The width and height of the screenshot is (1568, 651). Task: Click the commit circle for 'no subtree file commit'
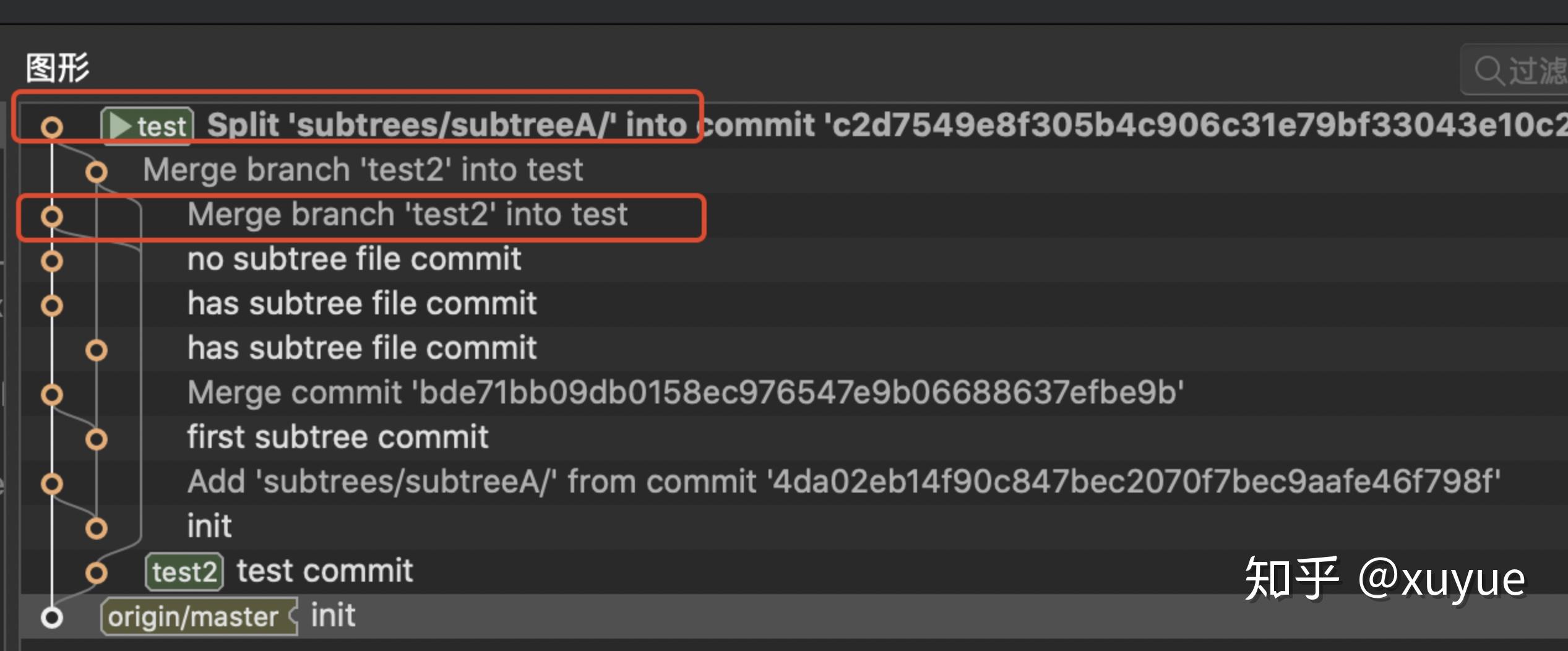click(53, 260)
